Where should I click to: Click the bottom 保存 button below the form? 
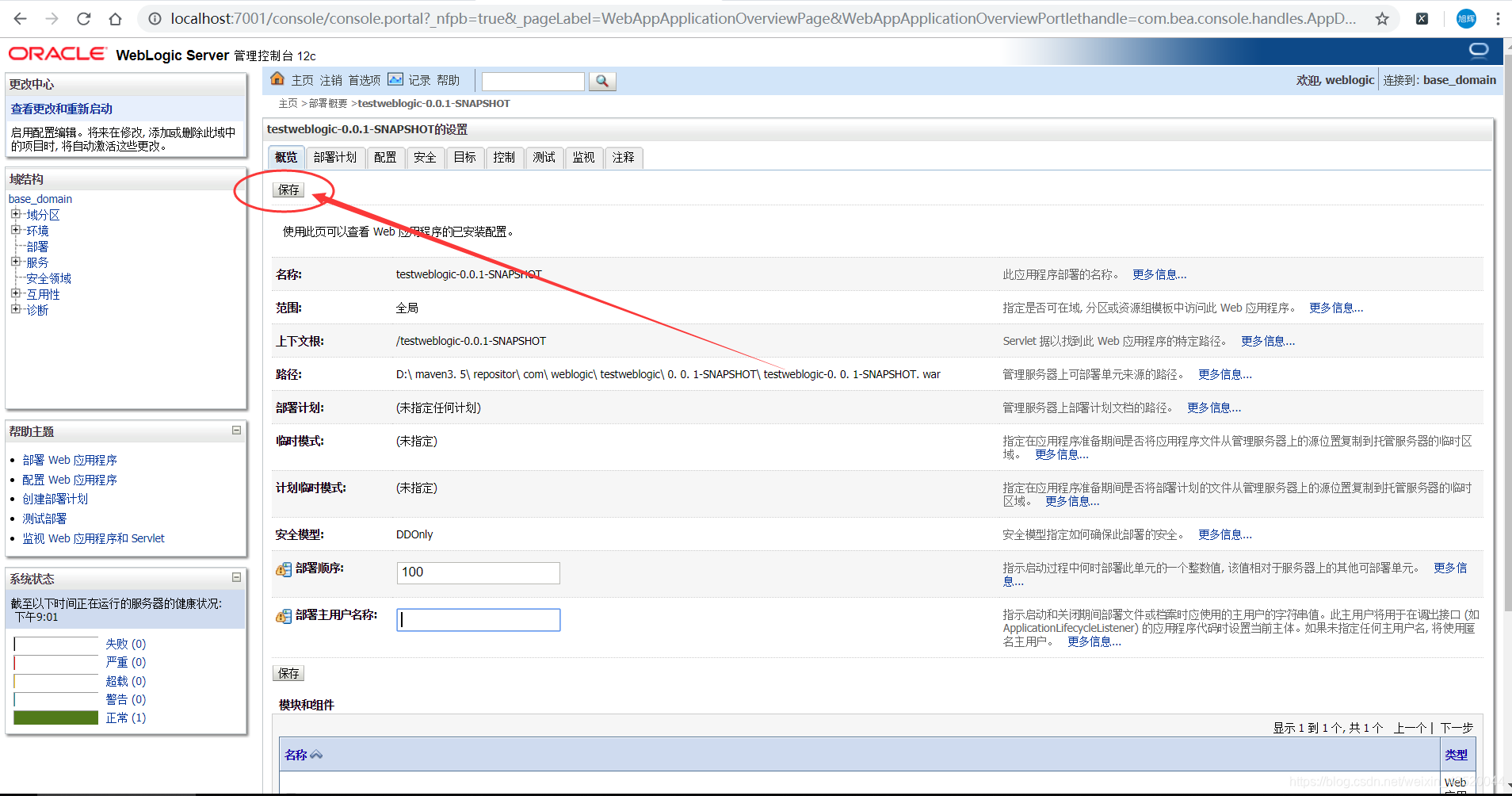pos(288,674)
